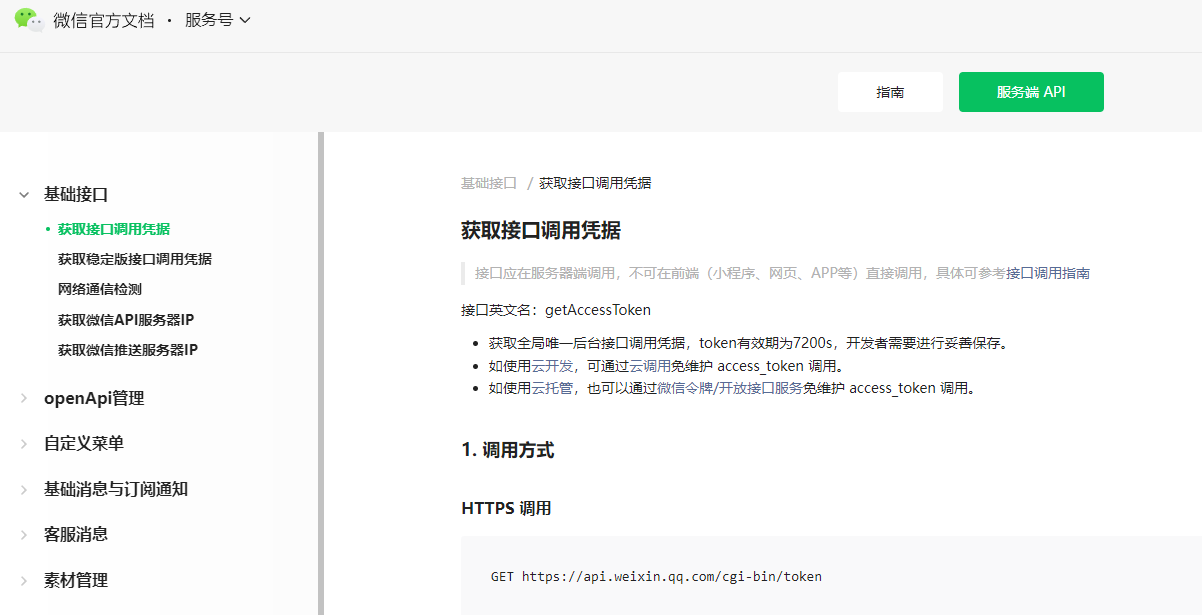The width and height of the screenshot is (1202, 615).
Task: Open the 云调用 link
Action: (650, 366)
